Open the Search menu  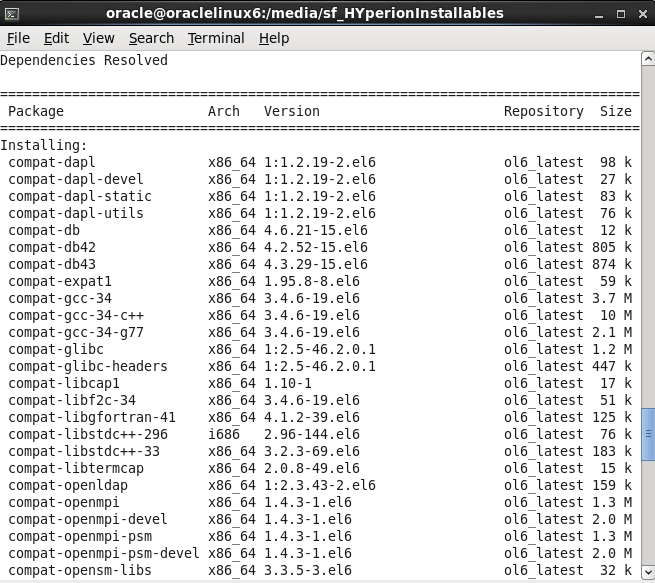pyautogui.click(x=151, y=38)
